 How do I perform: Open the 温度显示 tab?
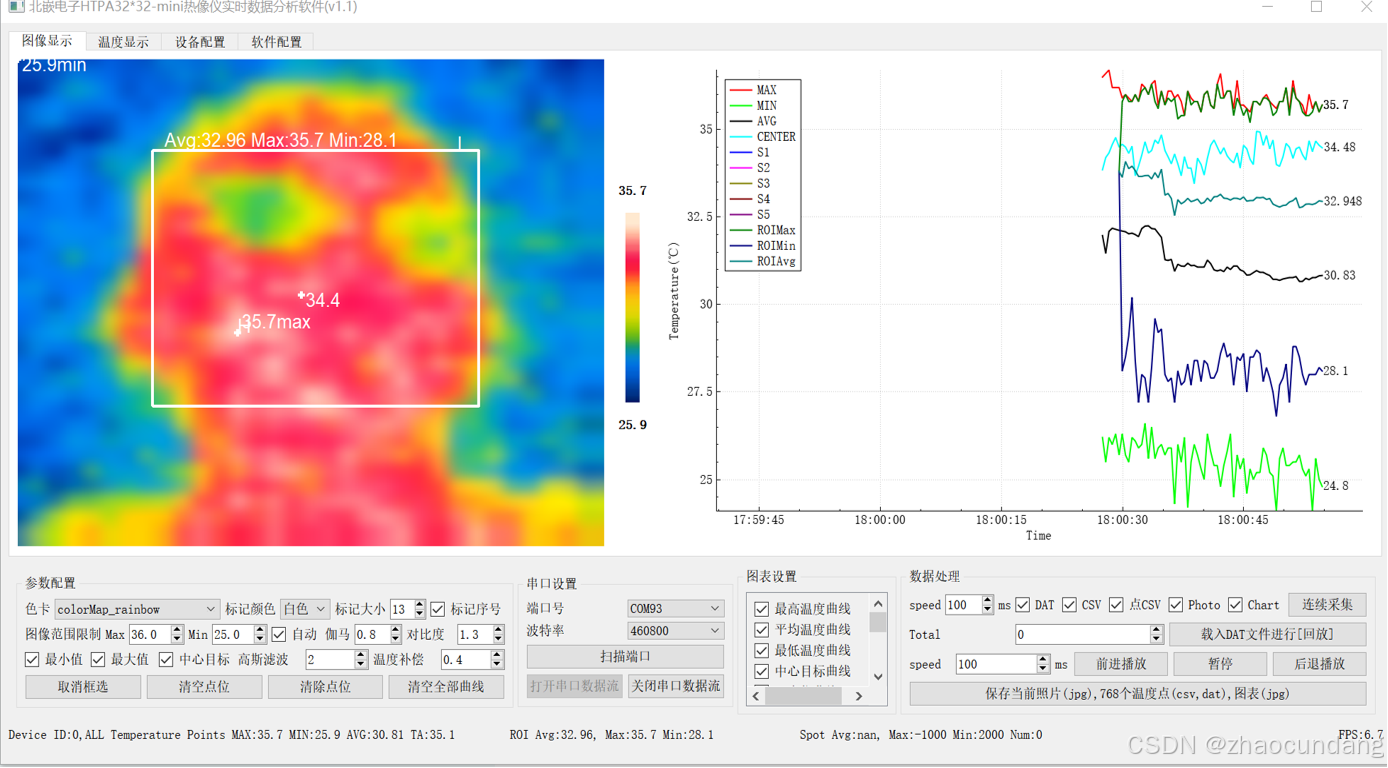point(123,42)
